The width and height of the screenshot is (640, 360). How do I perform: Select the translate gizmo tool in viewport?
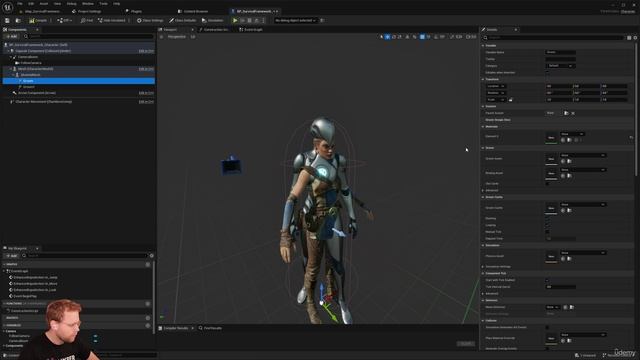pos(387,37)
